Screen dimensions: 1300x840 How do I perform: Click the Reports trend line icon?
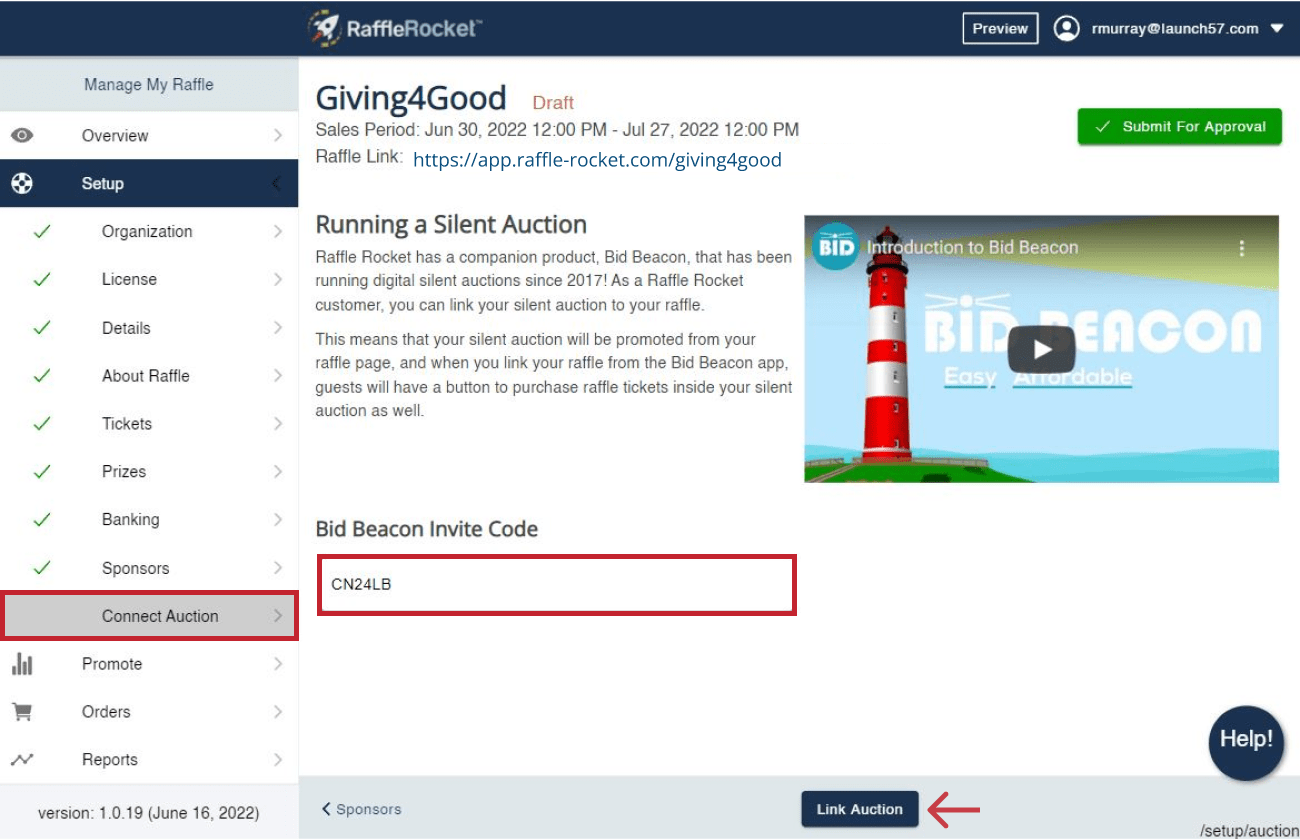point(22,760)
